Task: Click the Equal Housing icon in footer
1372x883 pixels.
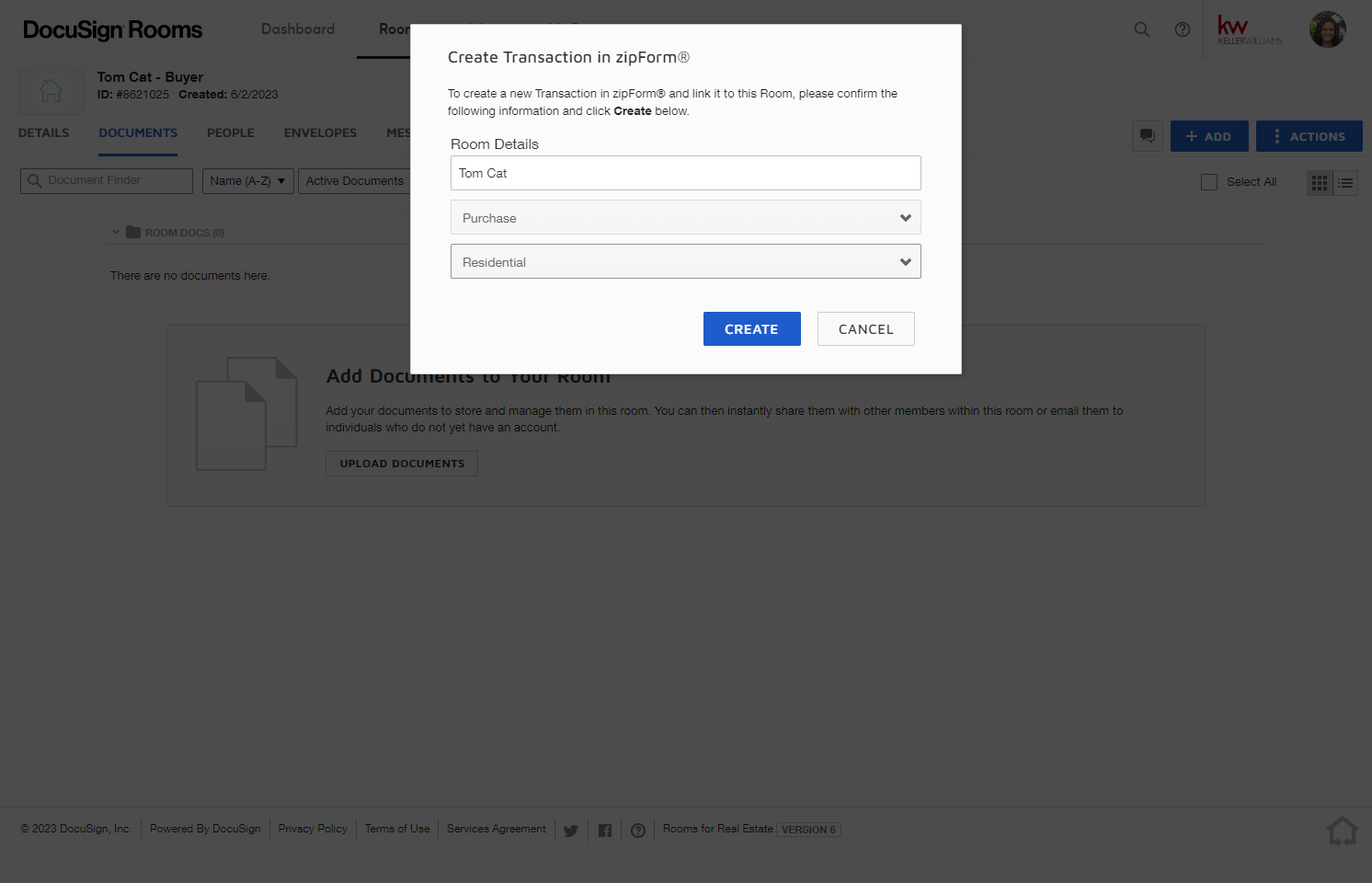Action: pos(1343,831)
